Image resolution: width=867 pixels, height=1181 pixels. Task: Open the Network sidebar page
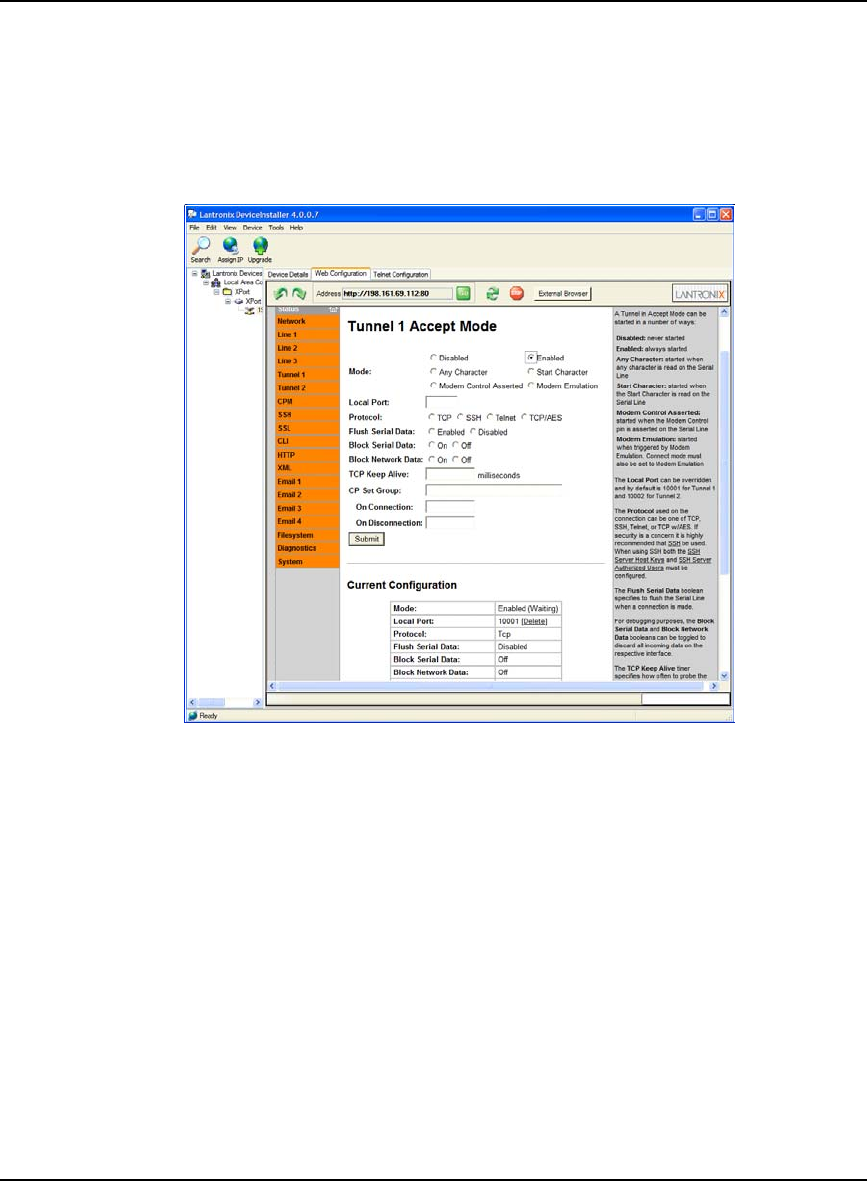point(307,321)
